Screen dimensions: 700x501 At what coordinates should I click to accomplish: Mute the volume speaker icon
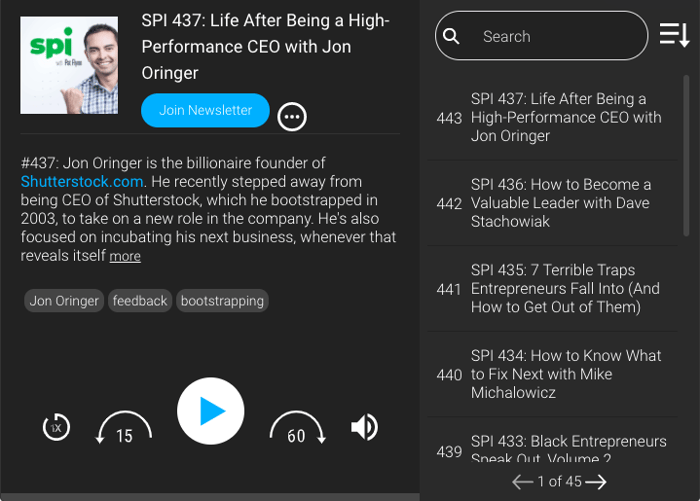(x=364, y=428)
